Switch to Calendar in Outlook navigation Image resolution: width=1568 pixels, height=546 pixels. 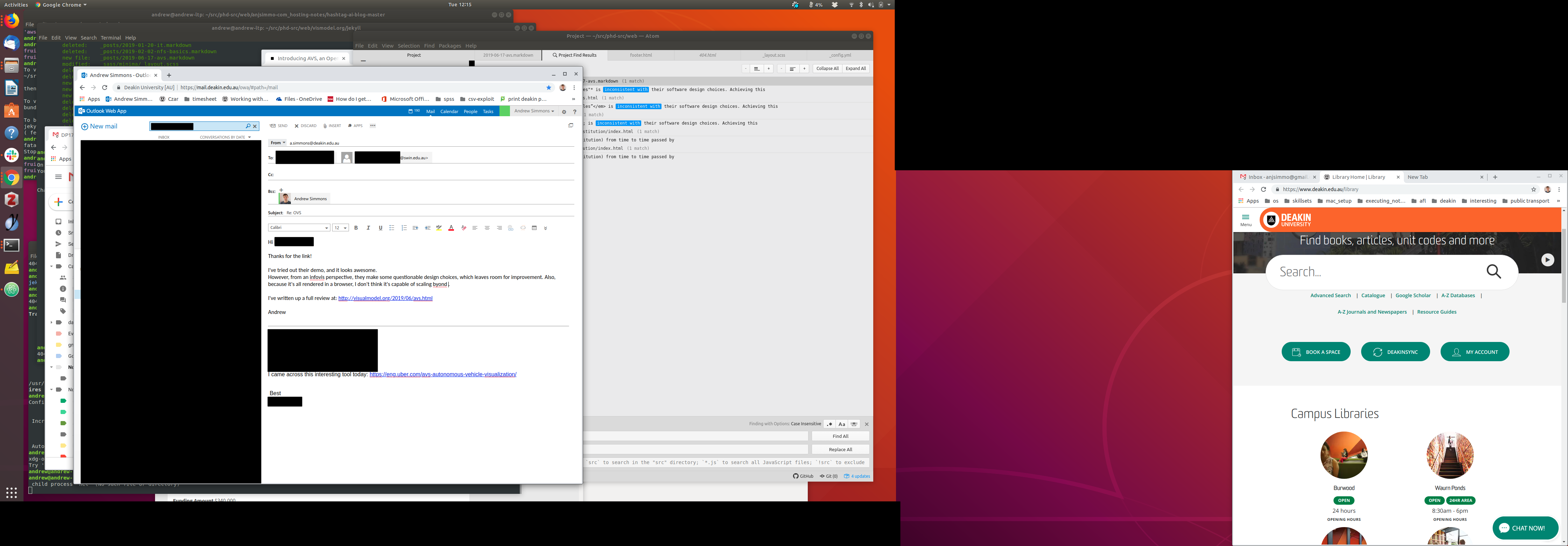449,112
